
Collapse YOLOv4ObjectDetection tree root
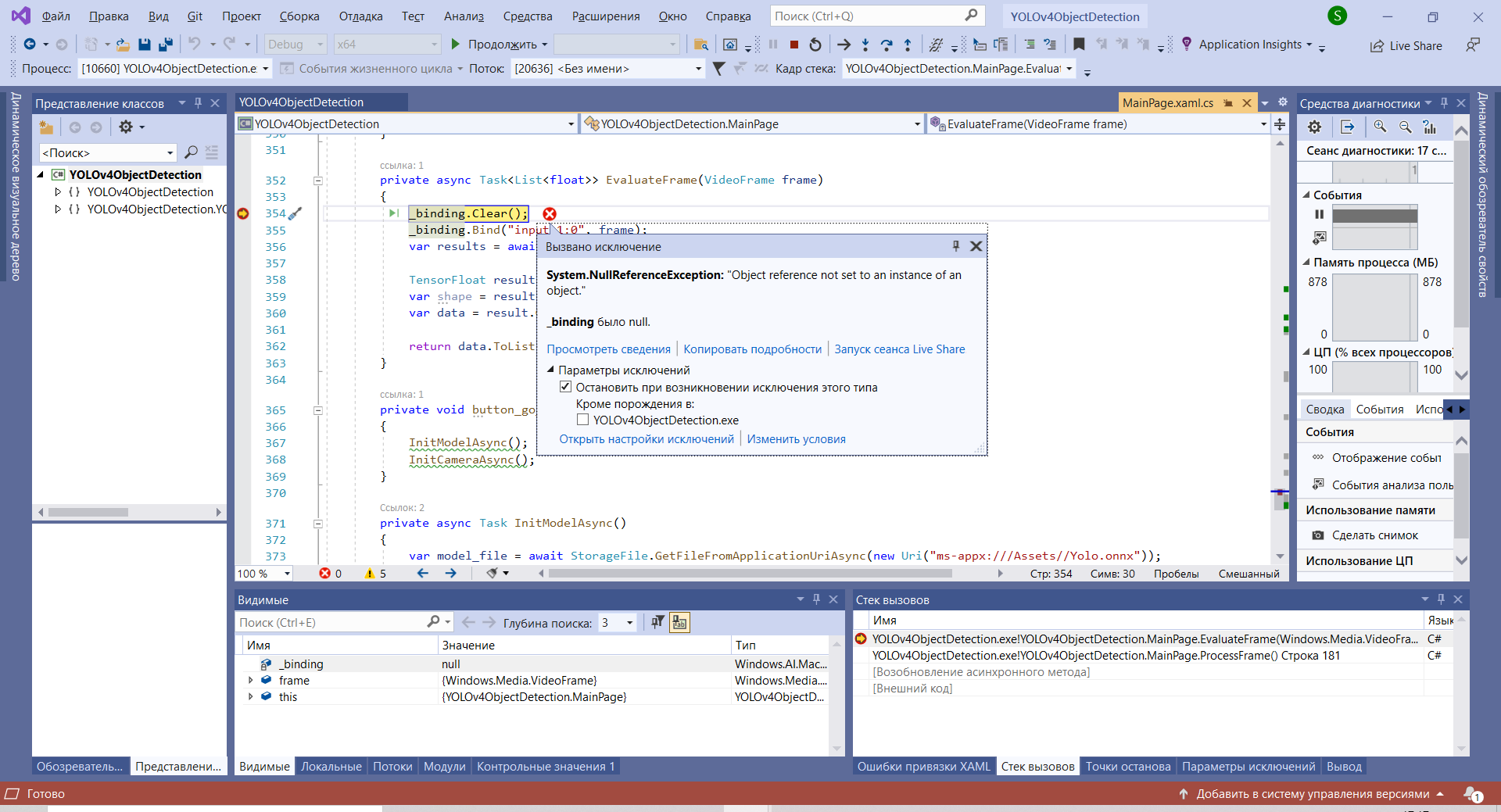point(41,174)
